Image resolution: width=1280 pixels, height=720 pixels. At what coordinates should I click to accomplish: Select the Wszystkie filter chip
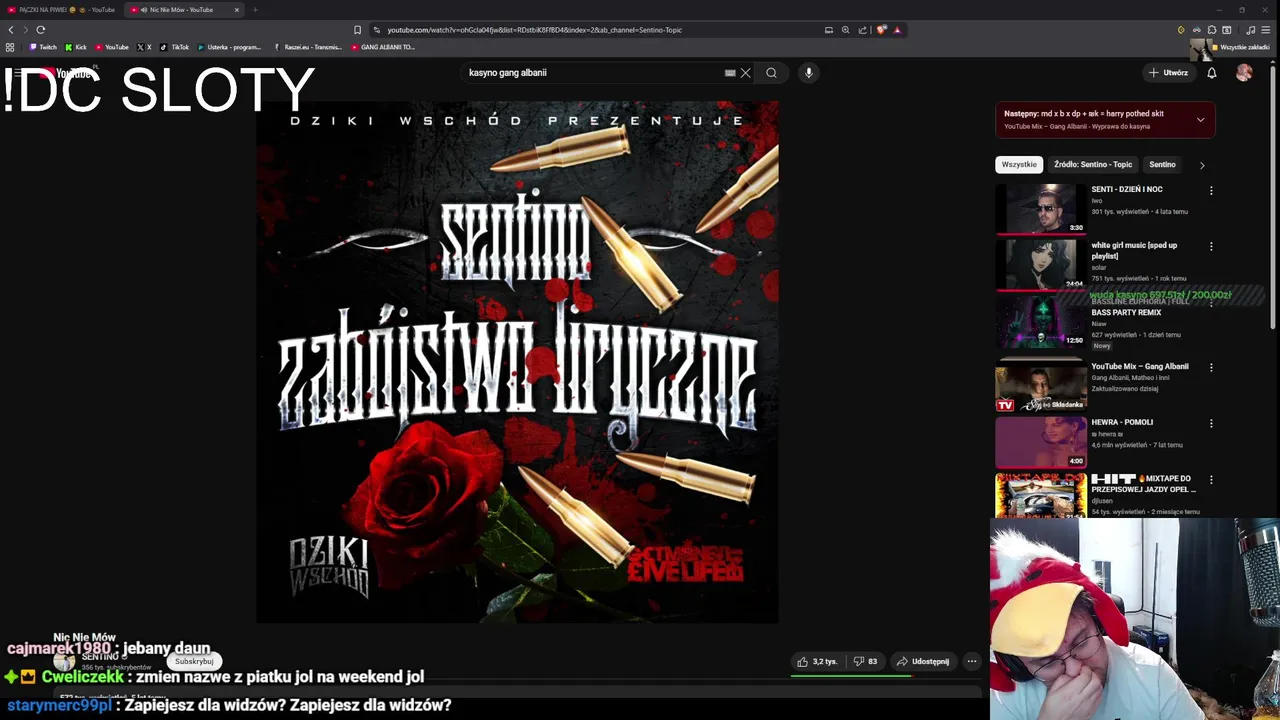pyautogui.click(x=1019, y=164)
